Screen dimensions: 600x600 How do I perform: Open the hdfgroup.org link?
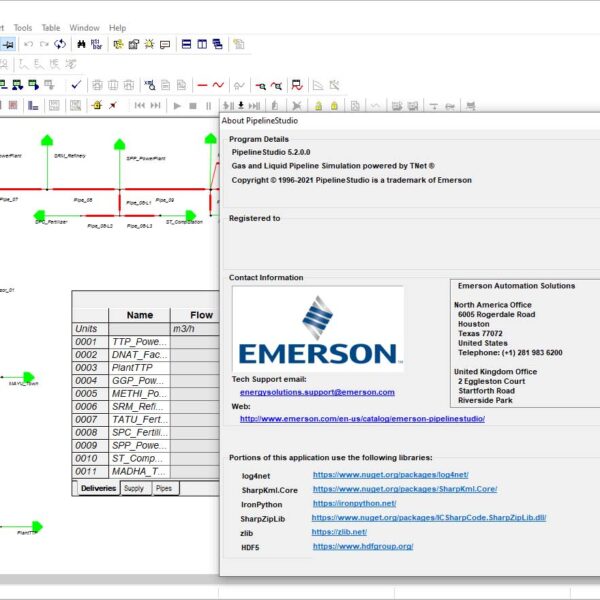point(363,546)
